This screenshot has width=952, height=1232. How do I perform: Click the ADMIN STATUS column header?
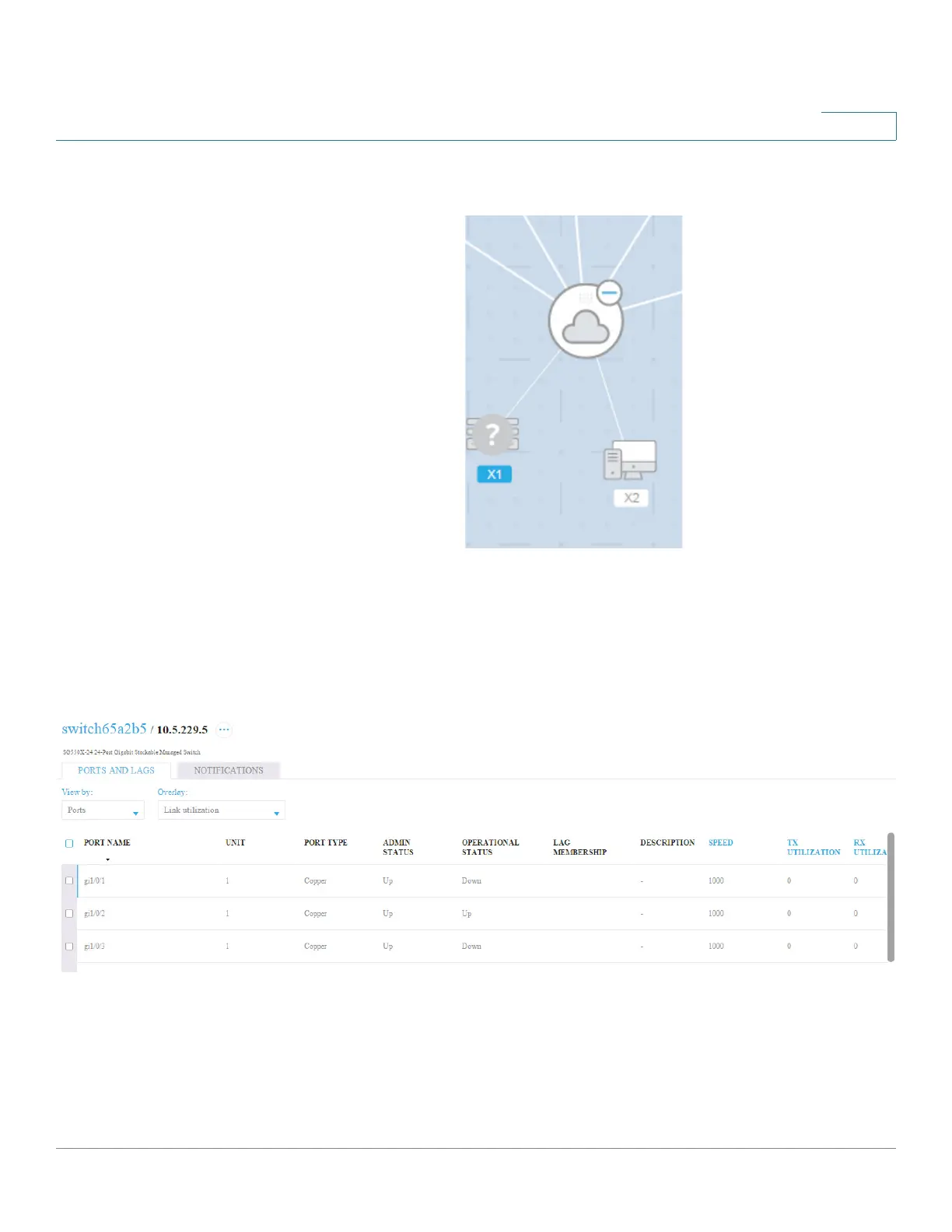(398, 848)
